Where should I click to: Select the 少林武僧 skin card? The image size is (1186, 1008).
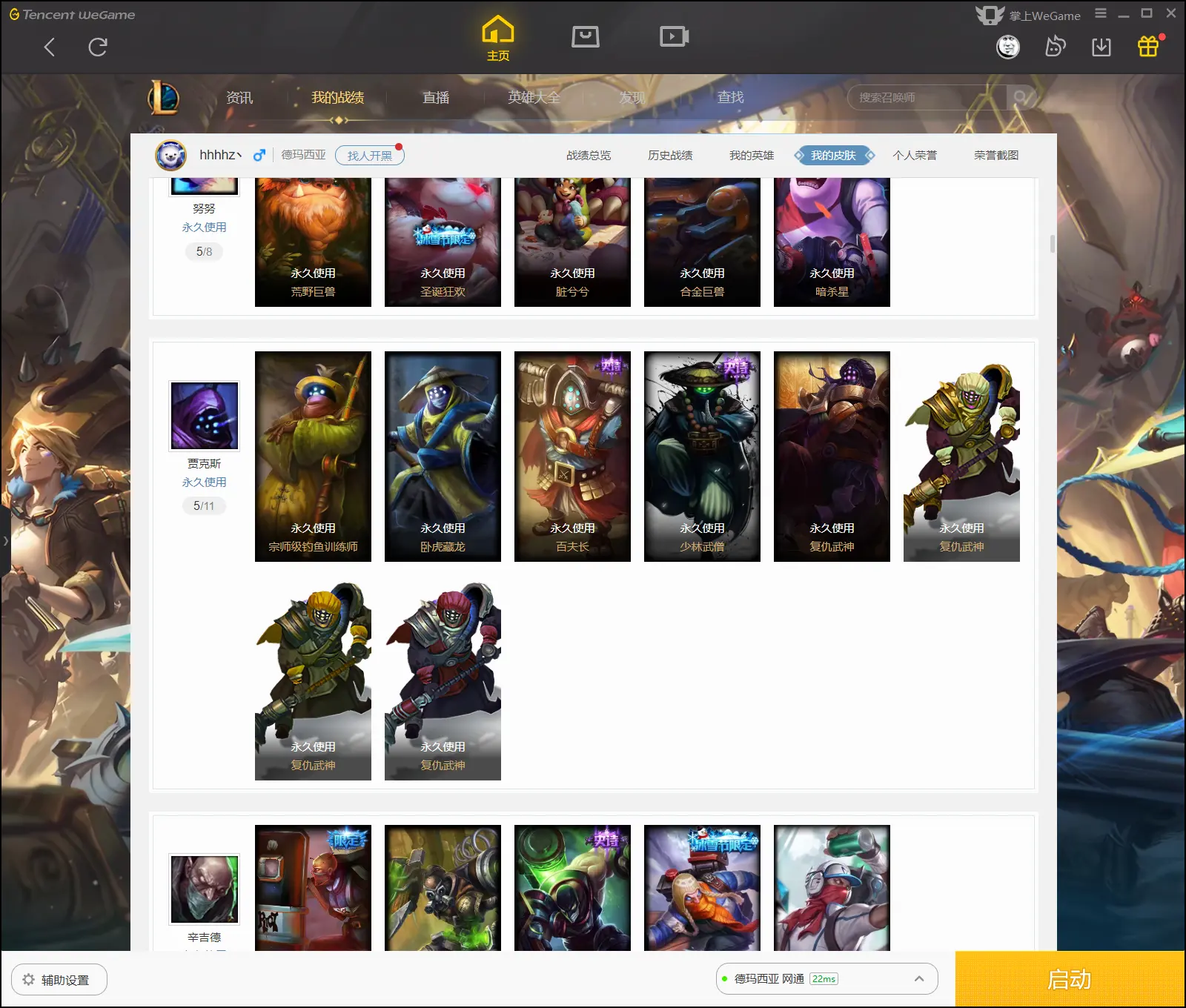702,457
